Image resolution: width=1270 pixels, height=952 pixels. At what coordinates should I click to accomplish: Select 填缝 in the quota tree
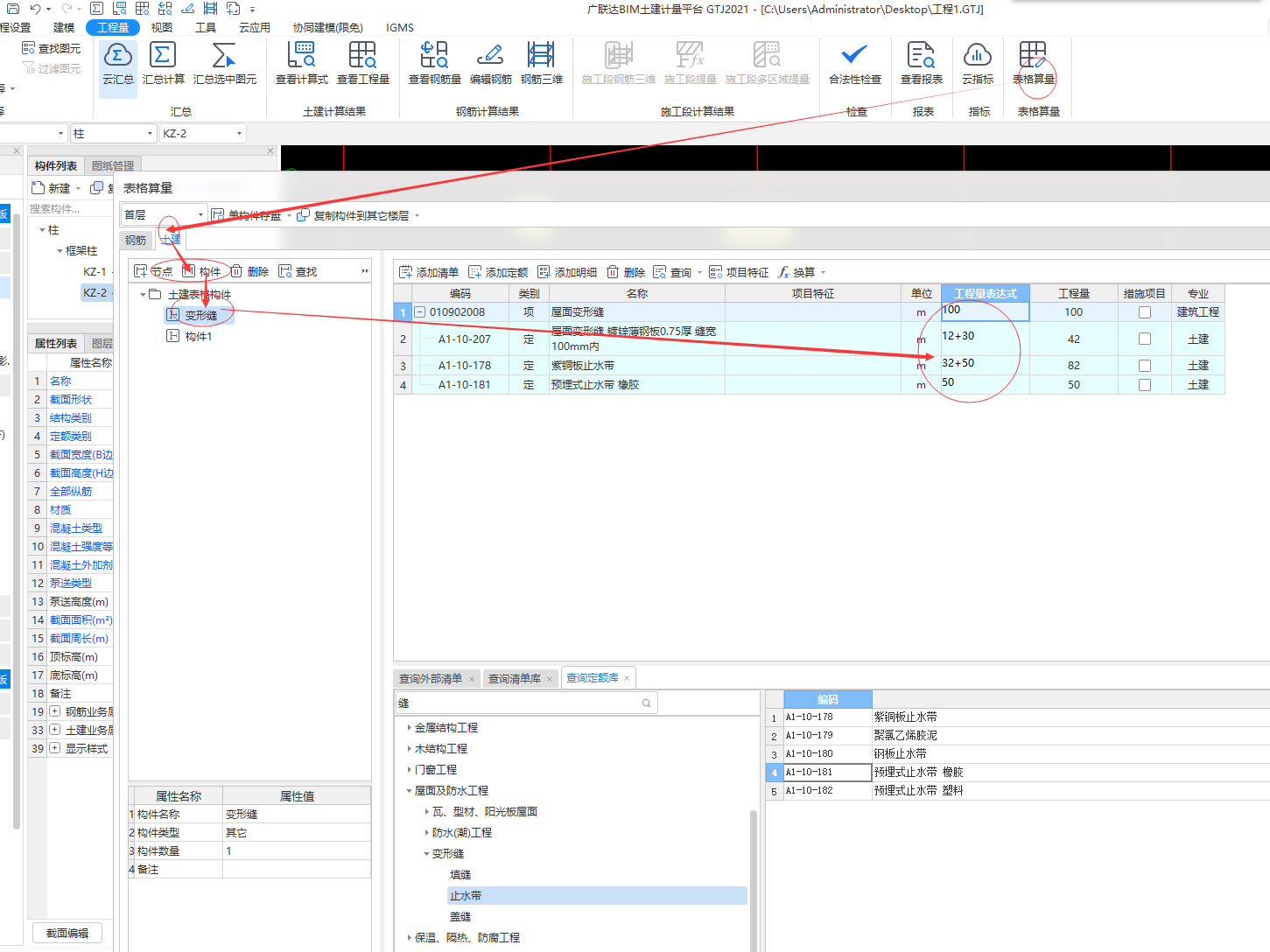coord(460,875)
